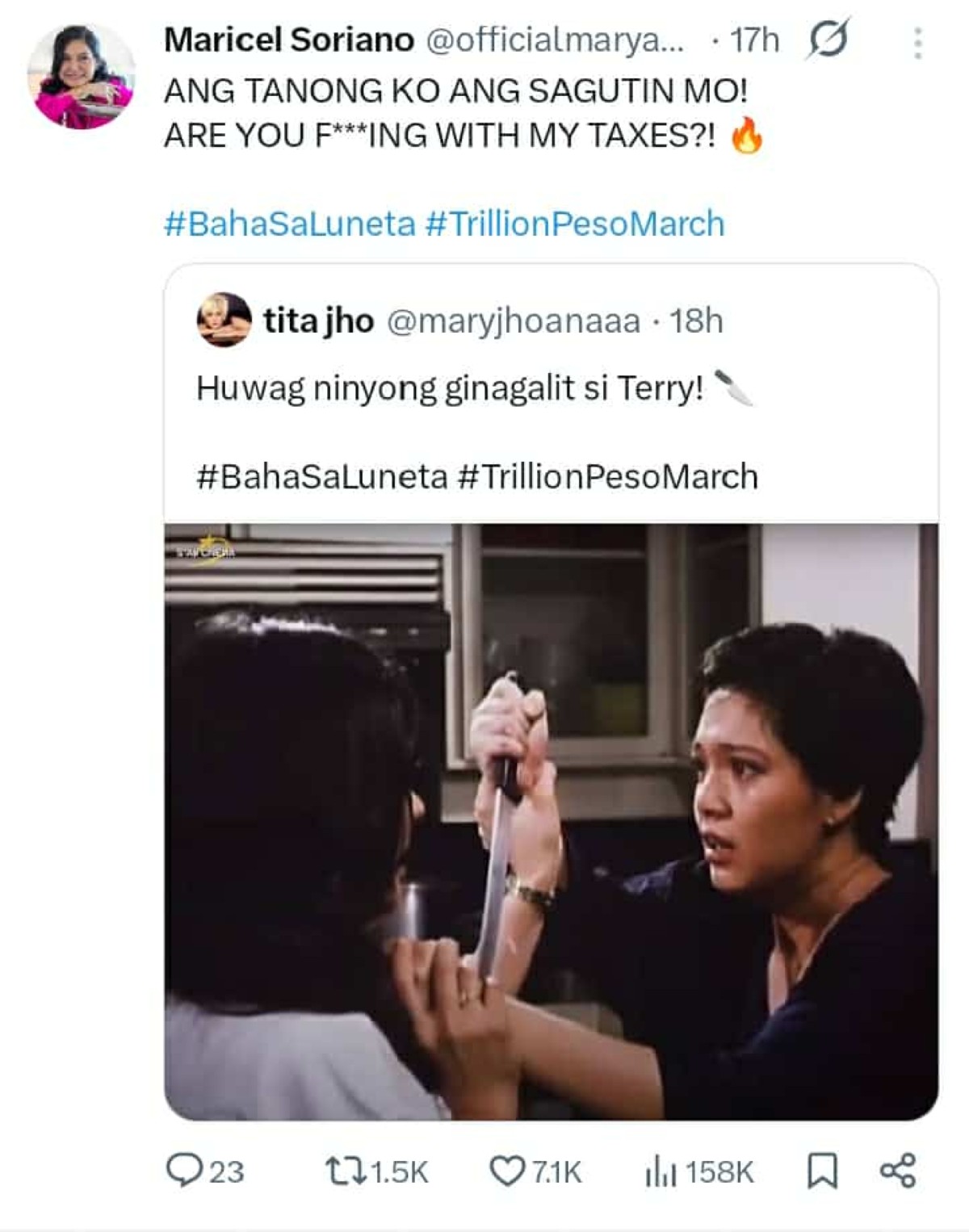The image size is (969, 1232).
Task: Open the @officialmarya handle link
Action: pos(554,40)
